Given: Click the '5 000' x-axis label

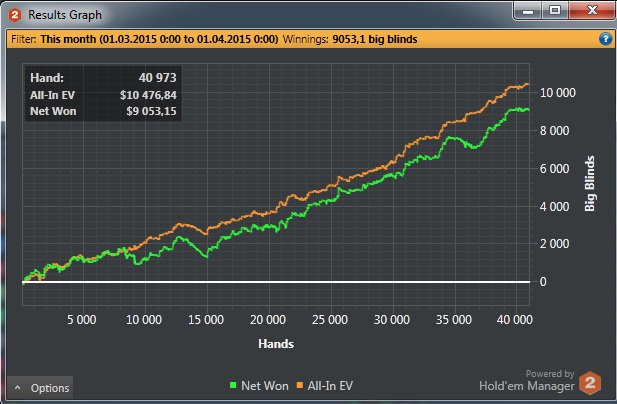Looking at the screenshot, I should 82,319.
